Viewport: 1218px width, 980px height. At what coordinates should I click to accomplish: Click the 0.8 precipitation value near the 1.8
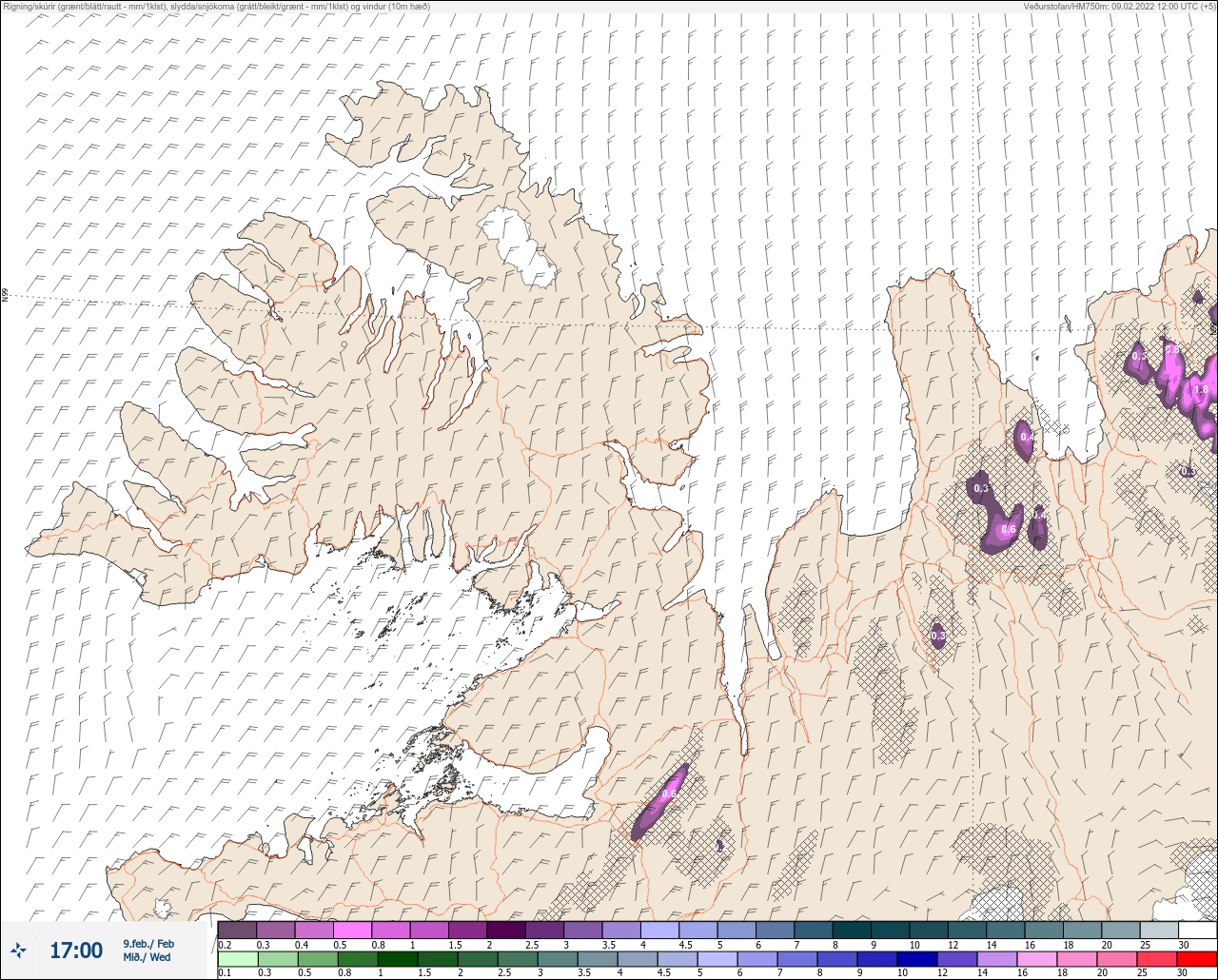1171,349
